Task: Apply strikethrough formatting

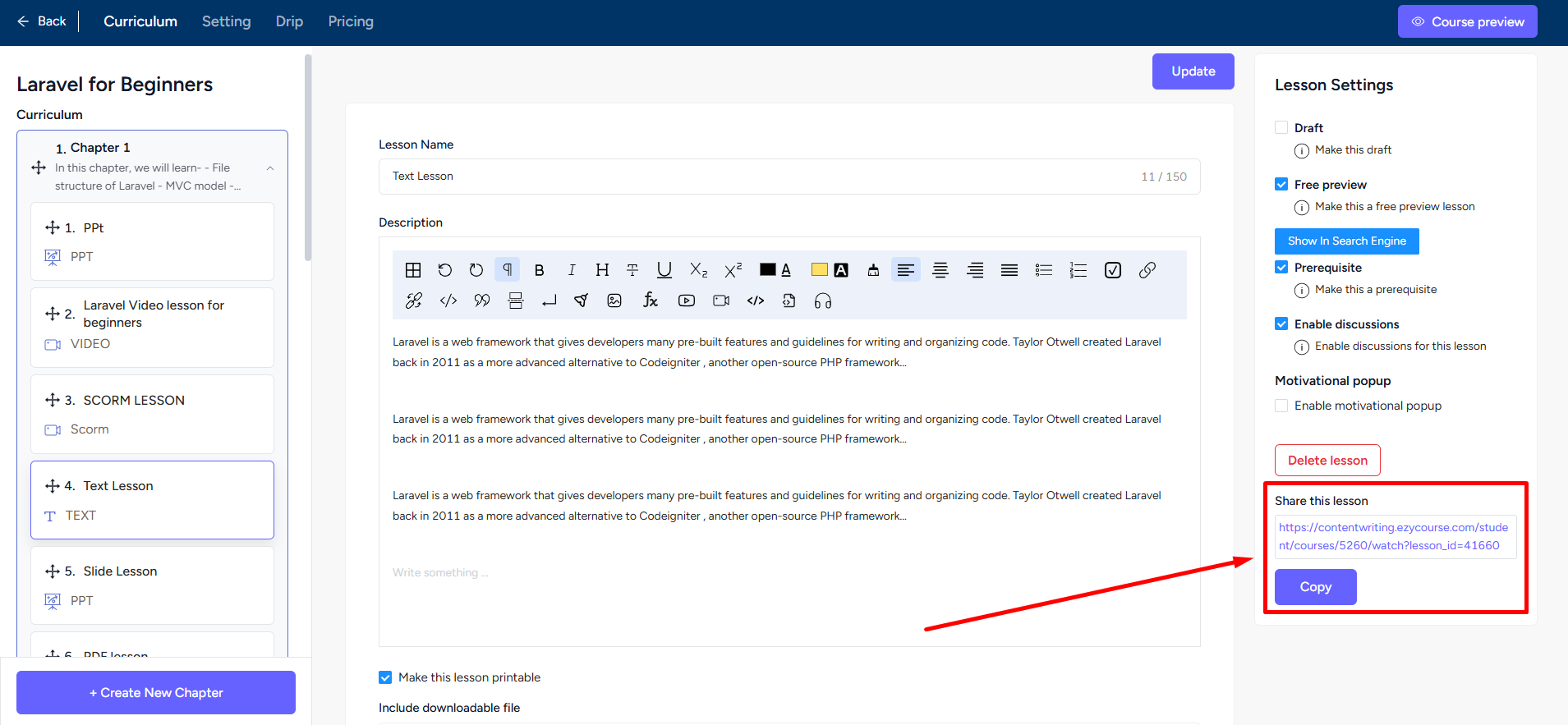Action: [632, 270]
